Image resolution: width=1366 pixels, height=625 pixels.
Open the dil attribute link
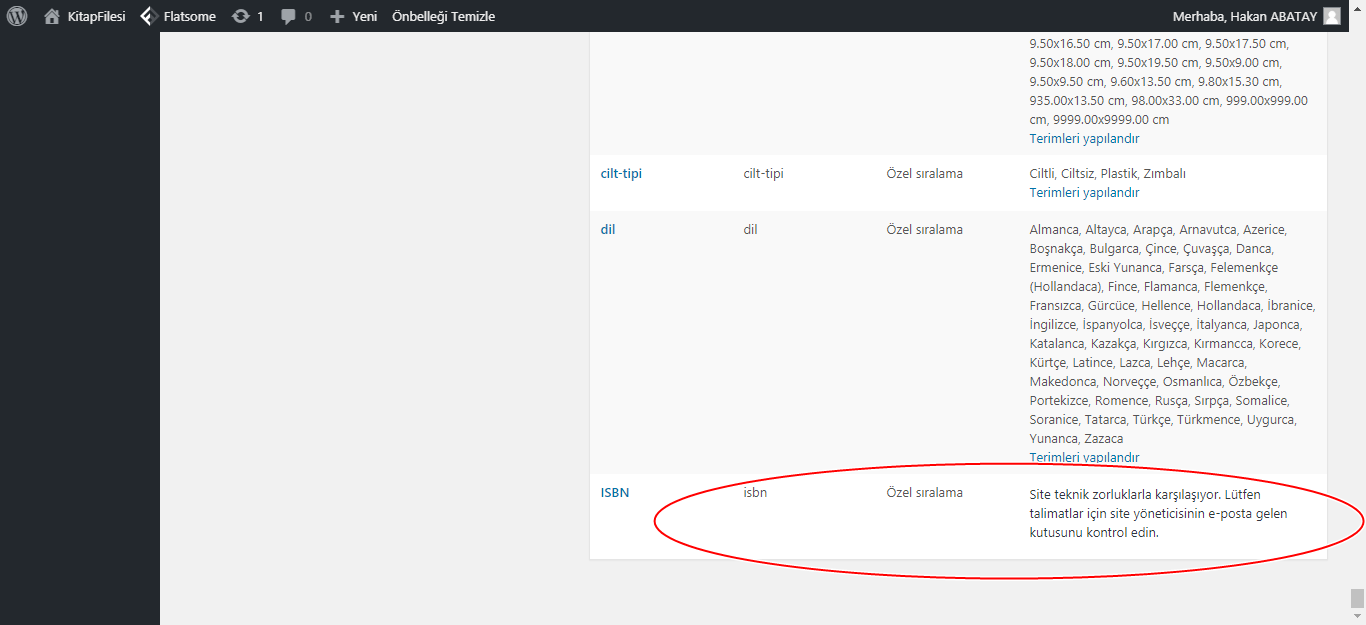[x=608, y=229]
